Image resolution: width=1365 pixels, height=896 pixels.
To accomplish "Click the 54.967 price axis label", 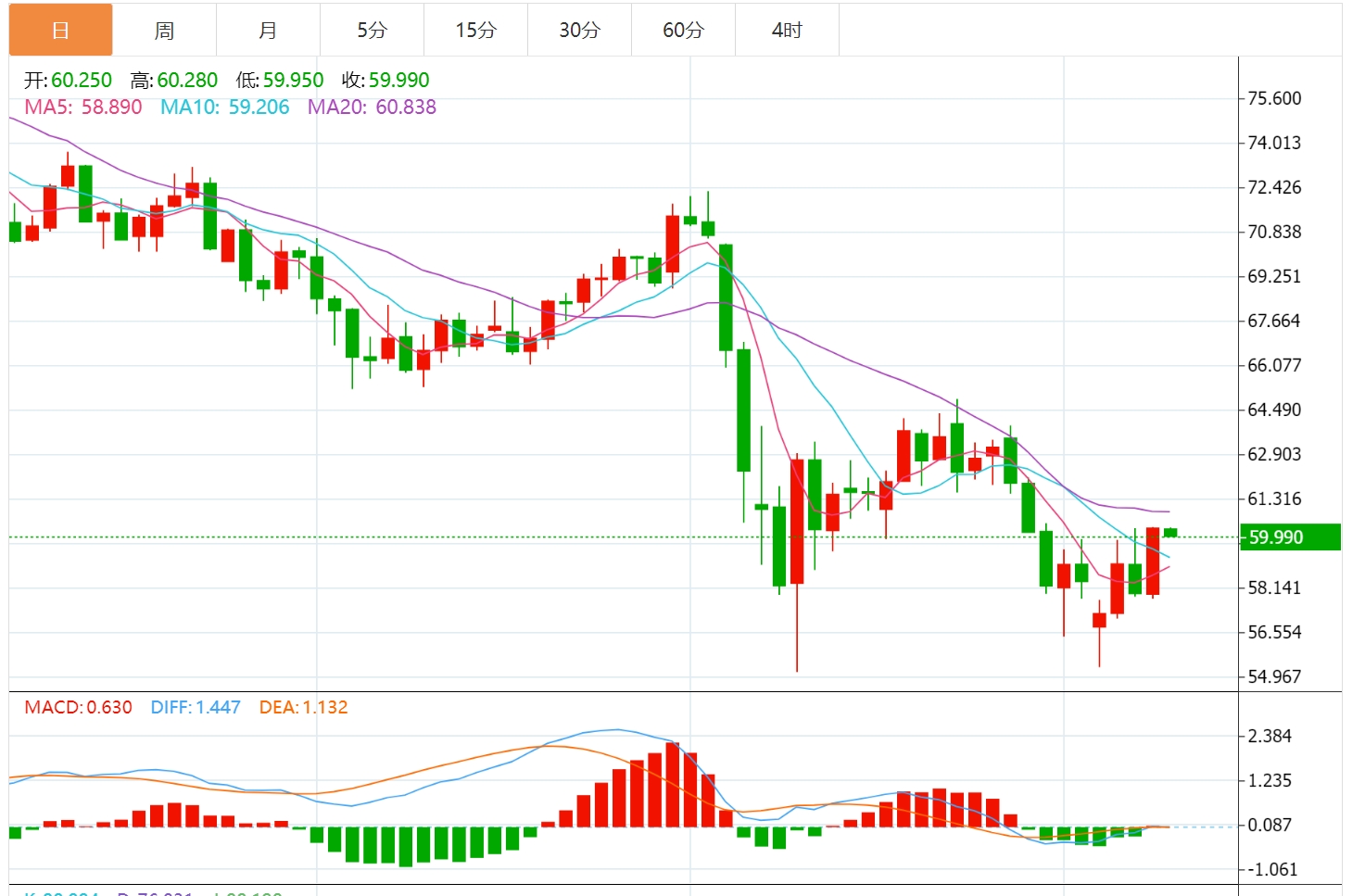I will 1274,676.
